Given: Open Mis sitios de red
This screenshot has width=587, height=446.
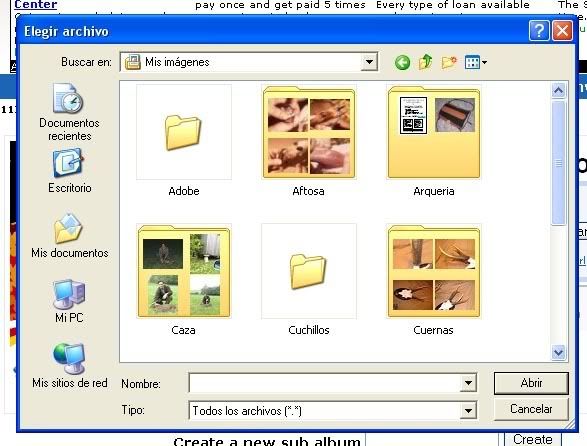Looking at the screenshot, I should pos(70,366).
